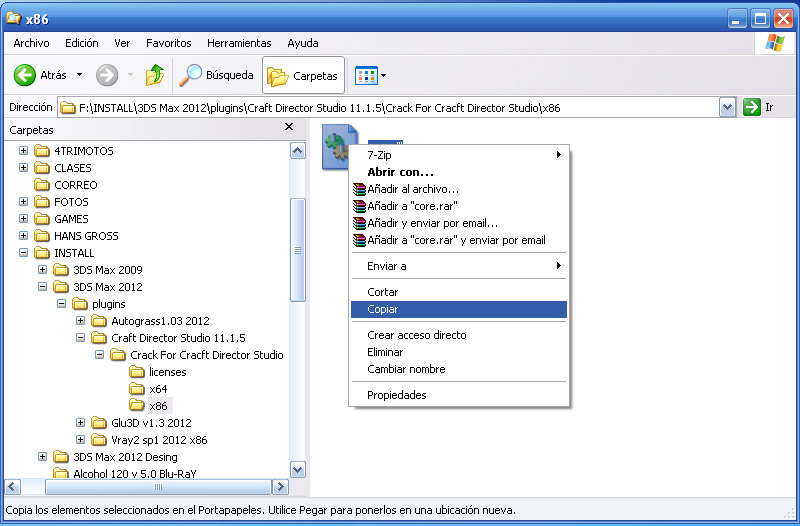The height and width of the screenshot is (526, 800).
Task: Open the Views icon in toolbar
Action: tap(366, 76)
